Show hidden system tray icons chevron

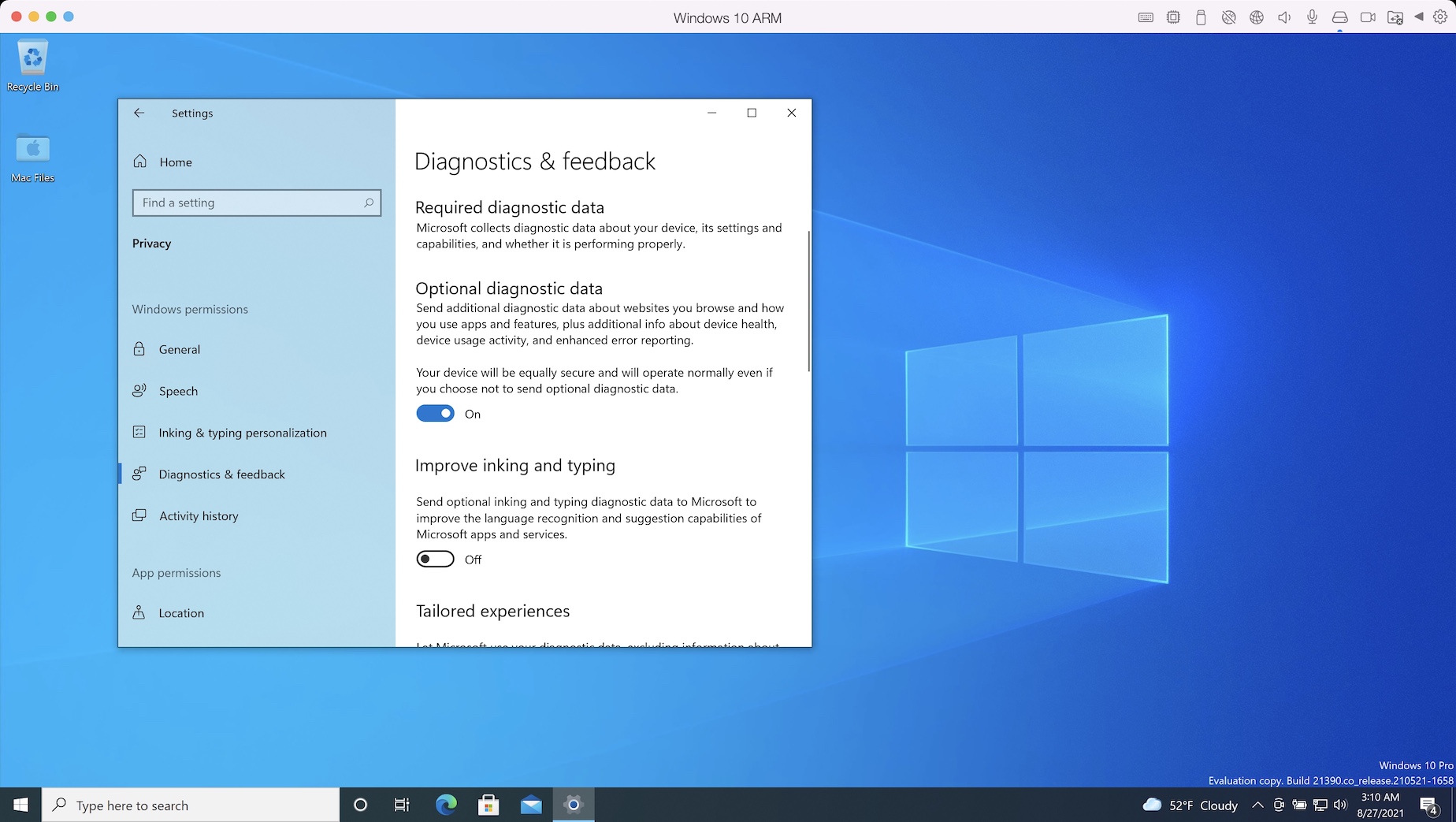point(1257,805)
